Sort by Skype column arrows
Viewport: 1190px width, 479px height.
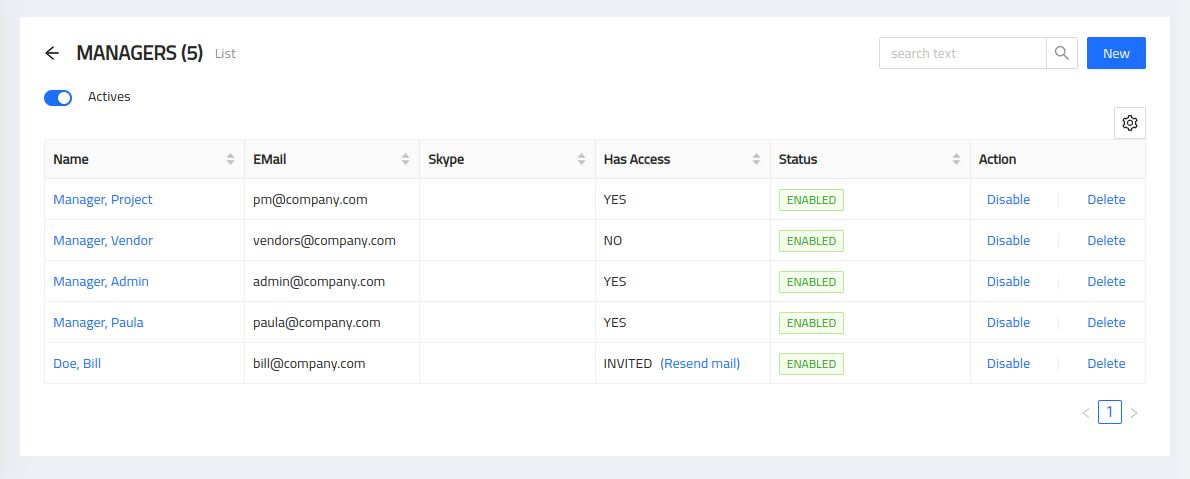(x=581, y=159)
